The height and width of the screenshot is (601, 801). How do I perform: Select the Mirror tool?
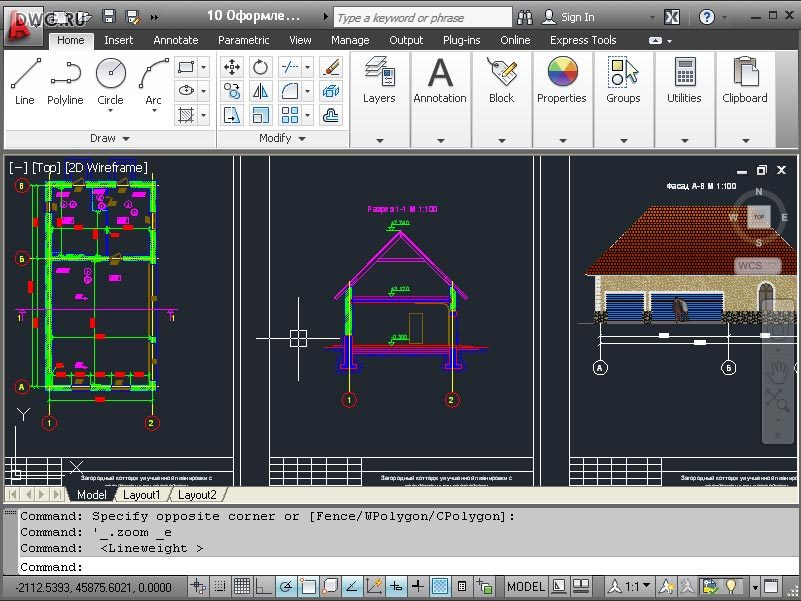tap(261, 91)
